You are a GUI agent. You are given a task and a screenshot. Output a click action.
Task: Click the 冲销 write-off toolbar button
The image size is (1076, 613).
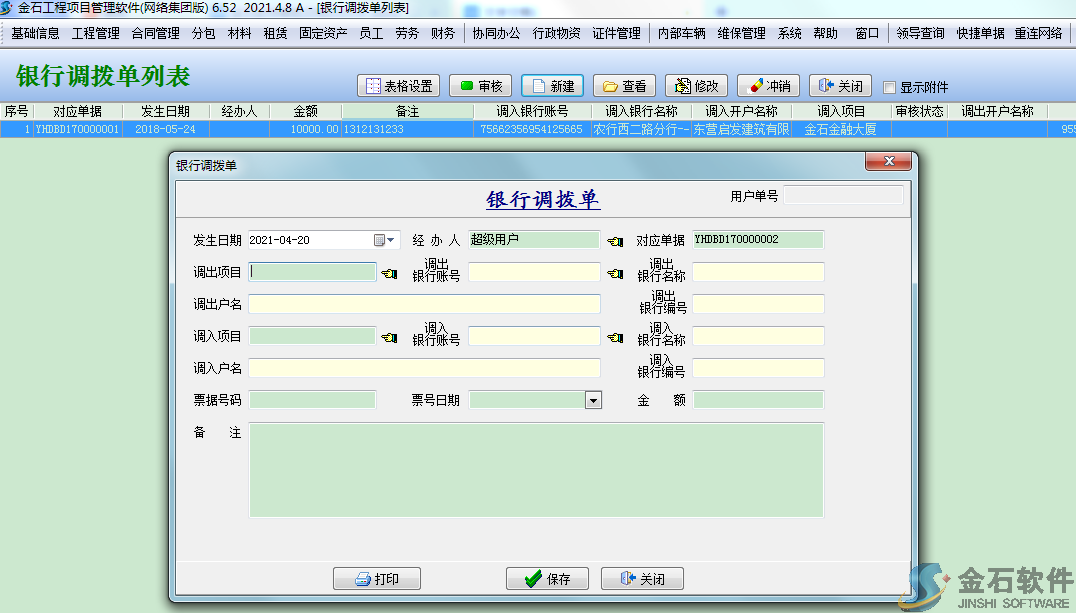point(768,86)
